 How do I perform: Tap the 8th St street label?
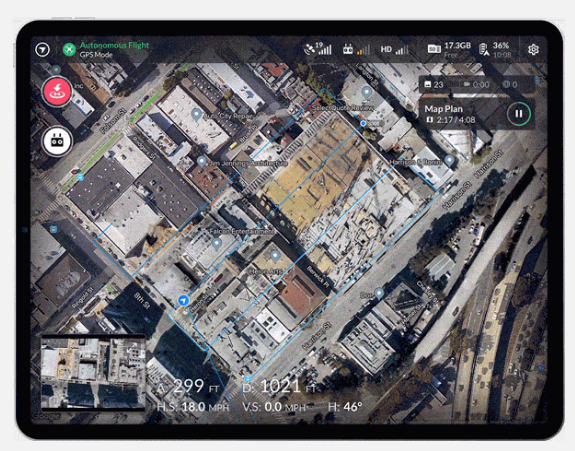[142, 301]
